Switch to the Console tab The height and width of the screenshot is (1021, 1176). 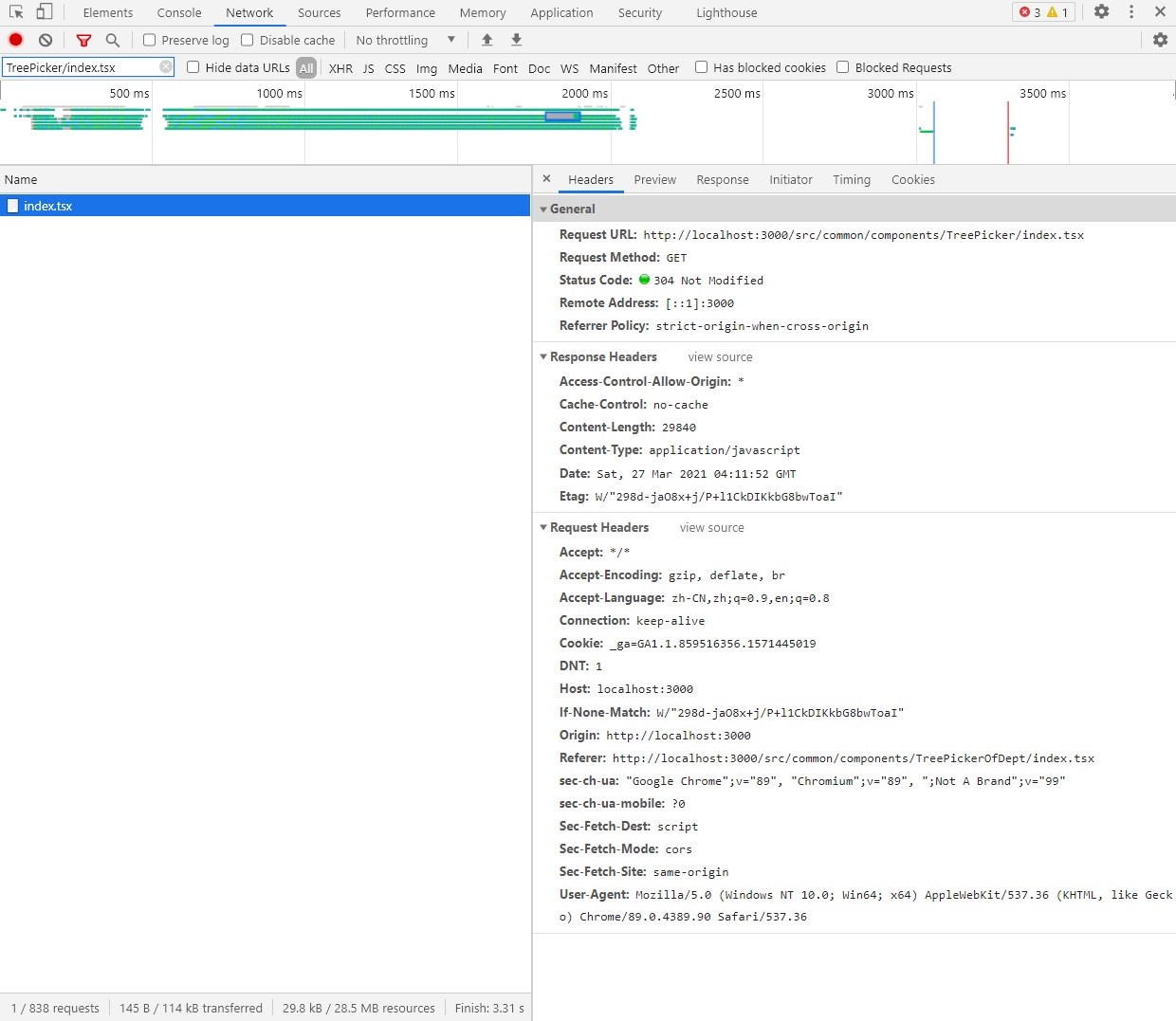tap(179, 13)
